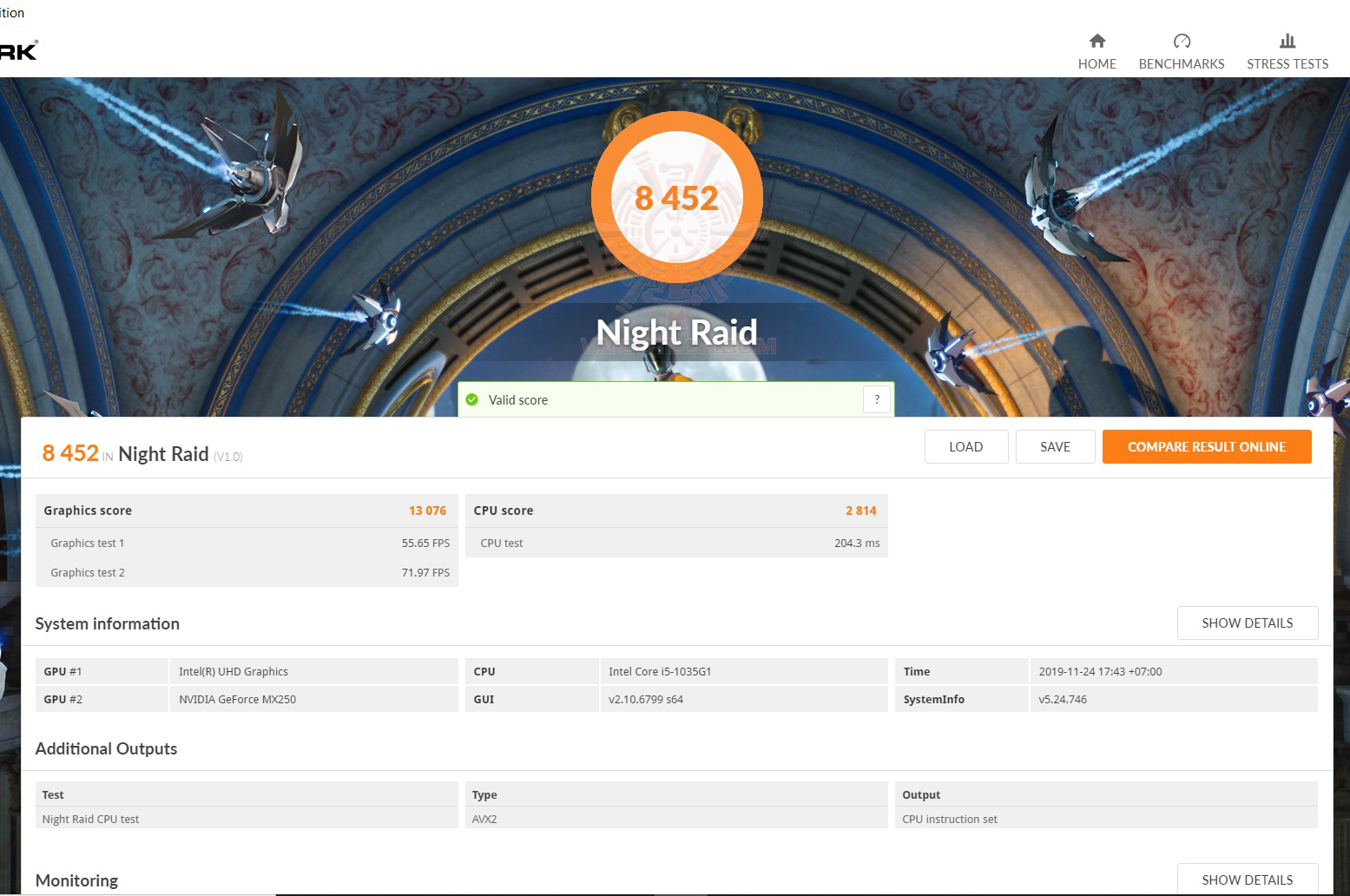Open the valid score question mark help
This screenshot has height=896, width=1350.
pyautogui.click(x=877, y=399)
